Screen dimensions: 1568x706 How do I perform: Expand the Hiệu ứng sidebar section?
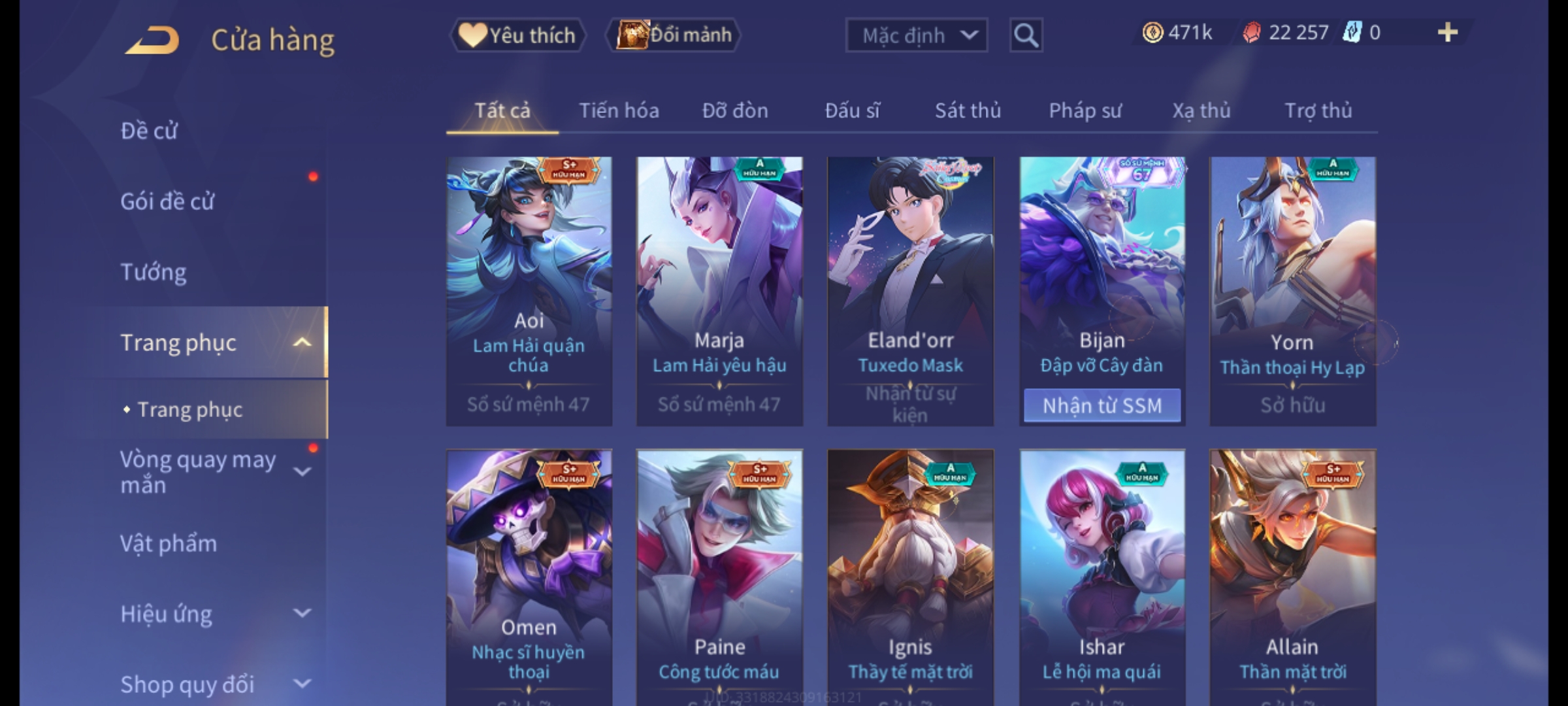301,613
